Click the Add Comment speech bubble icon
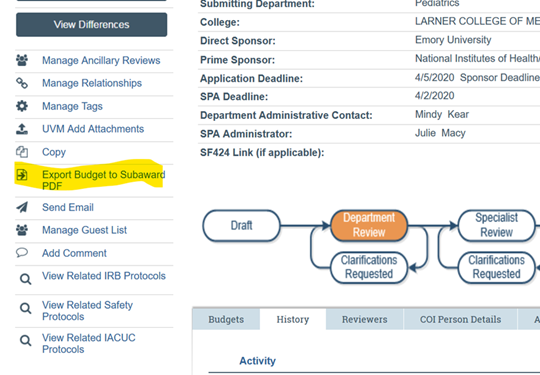This screenshot has width=540, height=375. pyautogui.click(x=22, y=253)
